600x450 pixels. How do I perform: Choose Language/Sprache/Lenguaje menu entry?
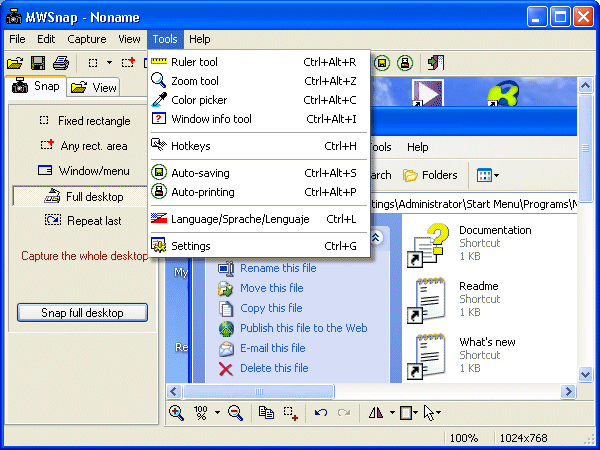point(259,219)
